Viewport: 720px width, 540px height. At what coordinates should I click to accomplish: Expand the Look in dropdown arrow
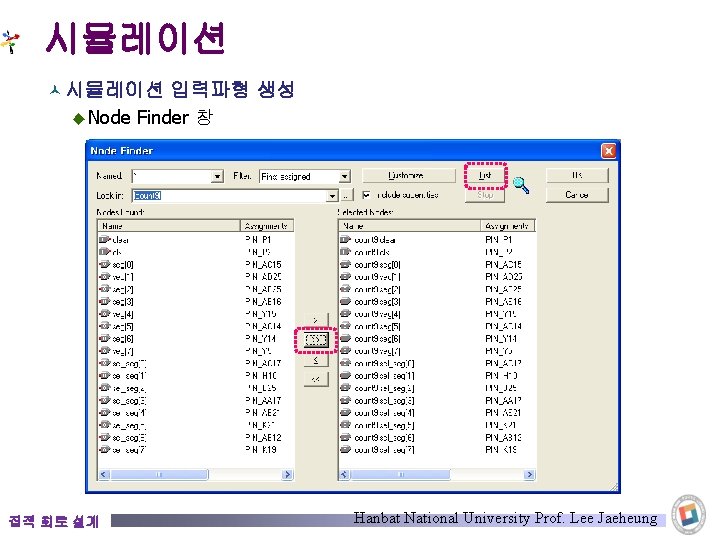332,196
